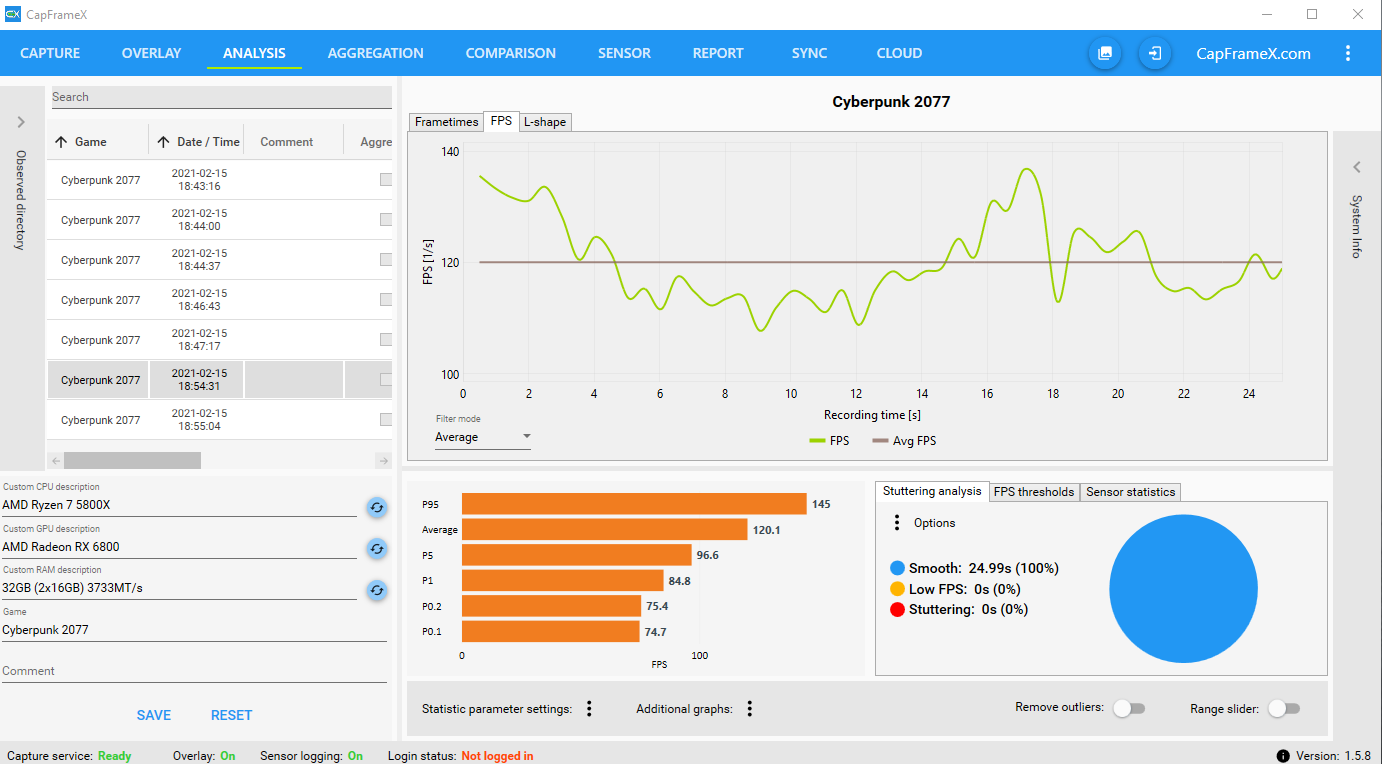Image resolution: width=1382 pixels, height=764 pixels.
Task: Open the COMPARISON tab
Action: click(510, 53)
